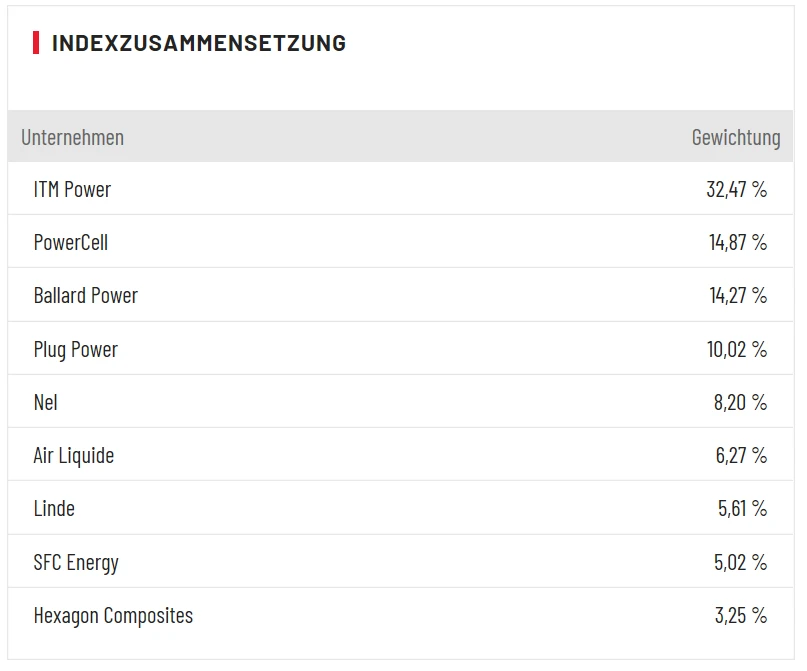Click the 10,02 % Plug Power weighting
The width and height of the screenshot is (807, 671).
(x=737, y=349)
